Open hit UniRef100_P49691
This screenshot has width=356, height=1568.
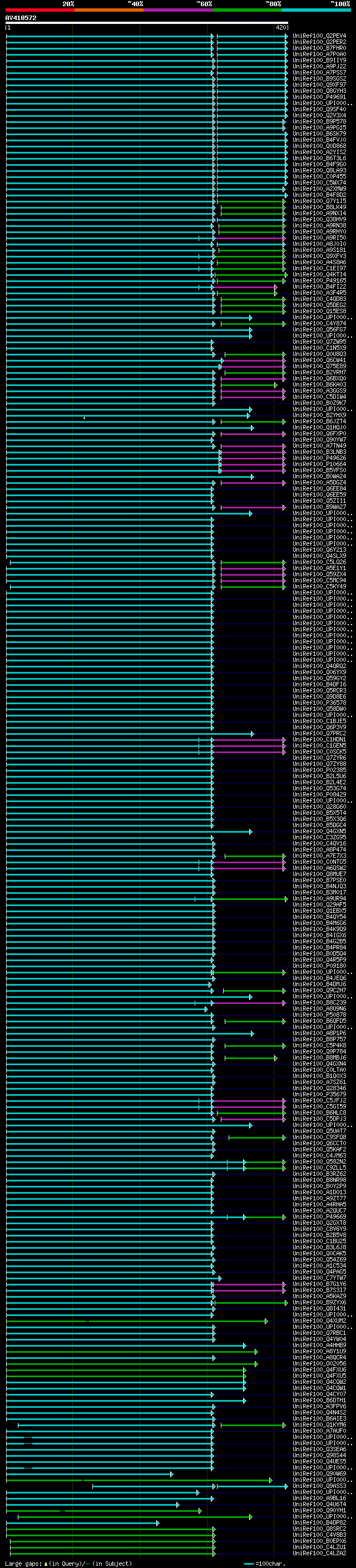point(319,97)
